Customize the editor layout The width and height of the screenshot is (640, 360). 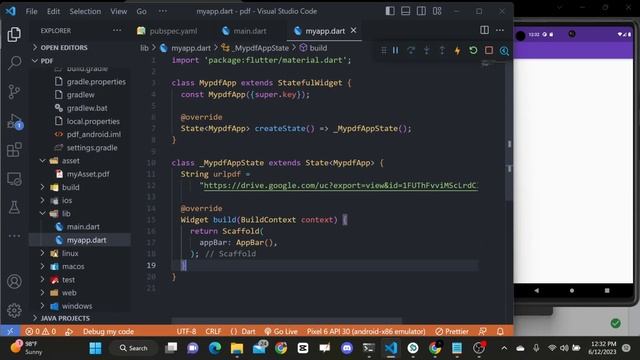[437, 11]
